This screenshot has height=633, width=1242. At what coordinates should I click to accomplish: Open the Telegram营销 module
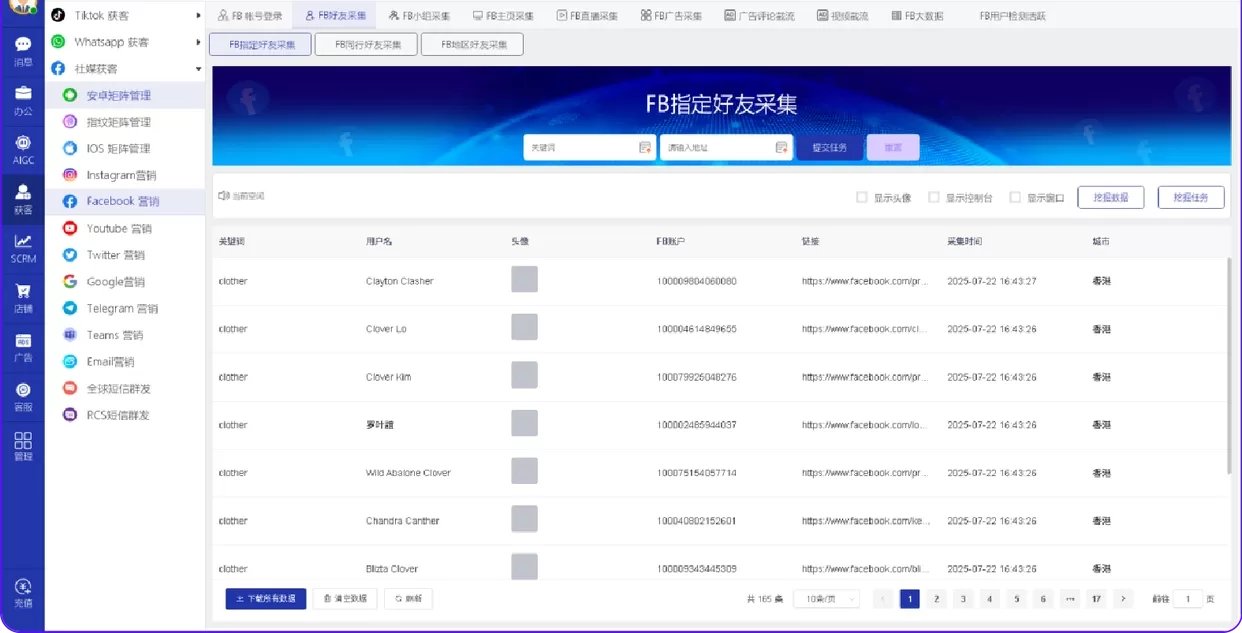pos(120,308)
